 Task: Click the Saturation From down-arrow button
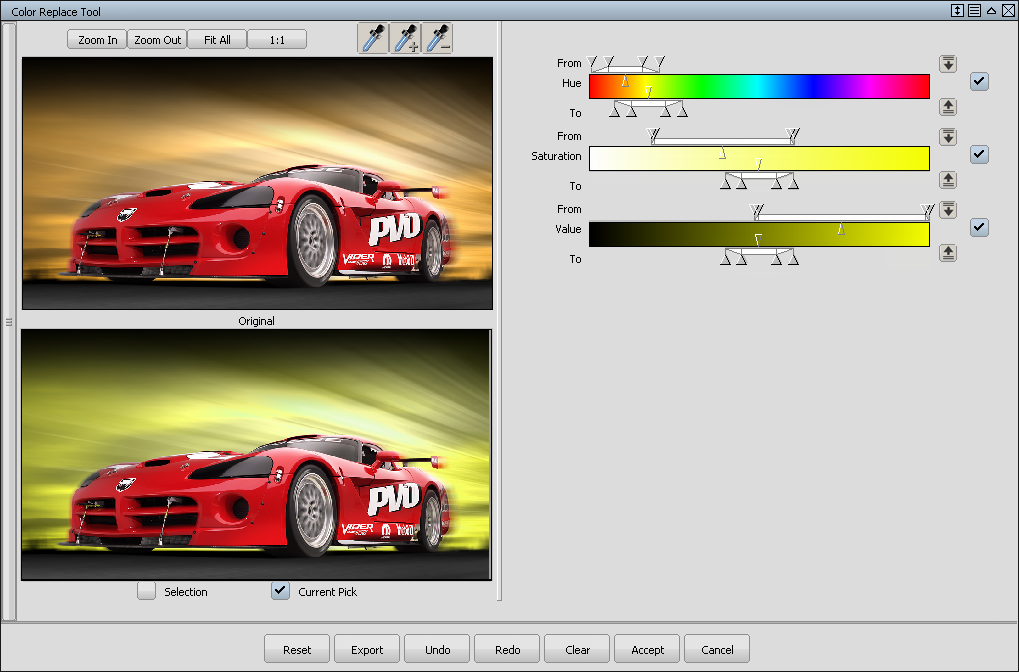[x=948, y=136]
